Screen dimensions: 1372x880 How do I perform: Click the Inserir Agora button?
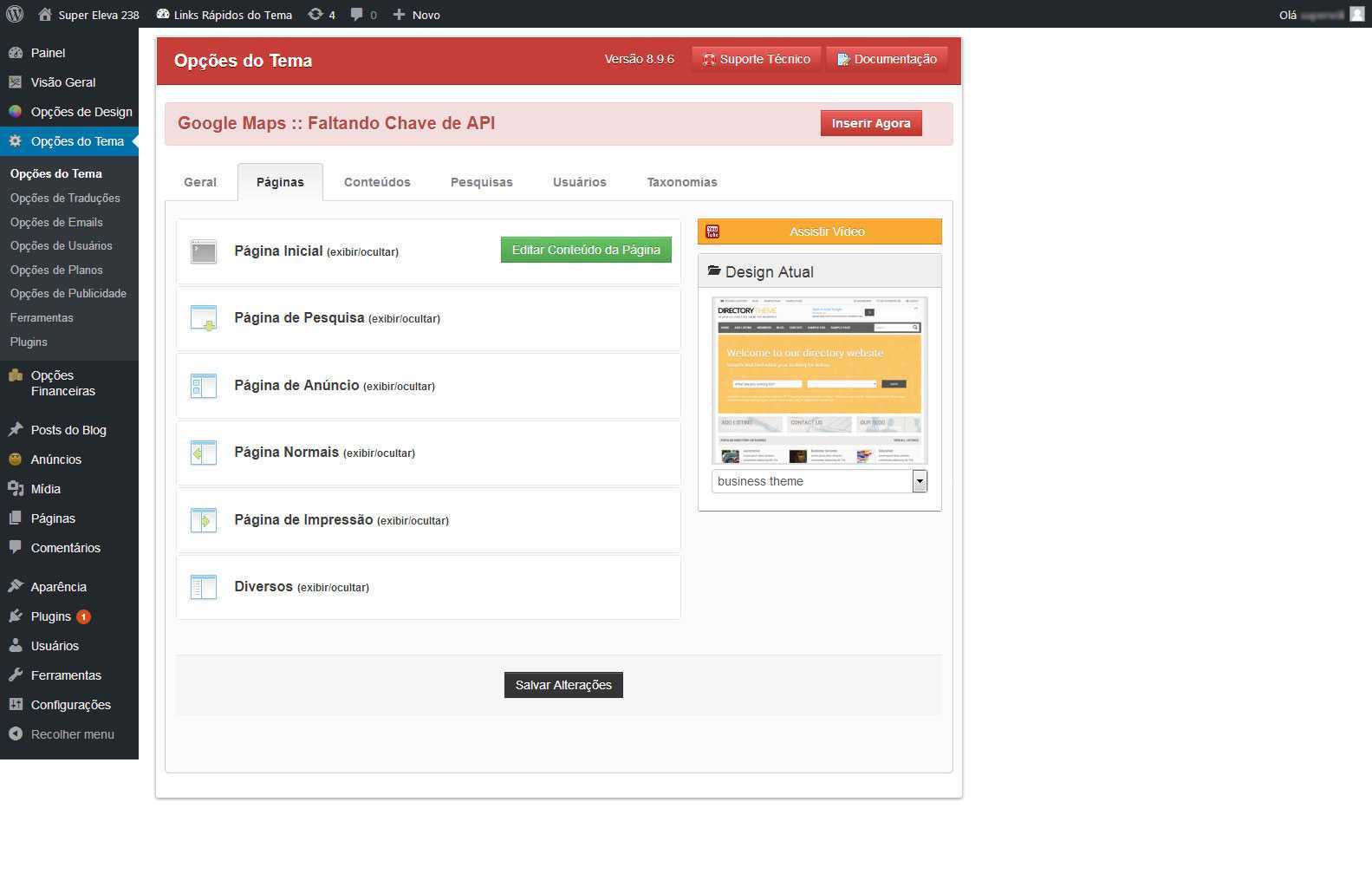[x=871, y=123]
